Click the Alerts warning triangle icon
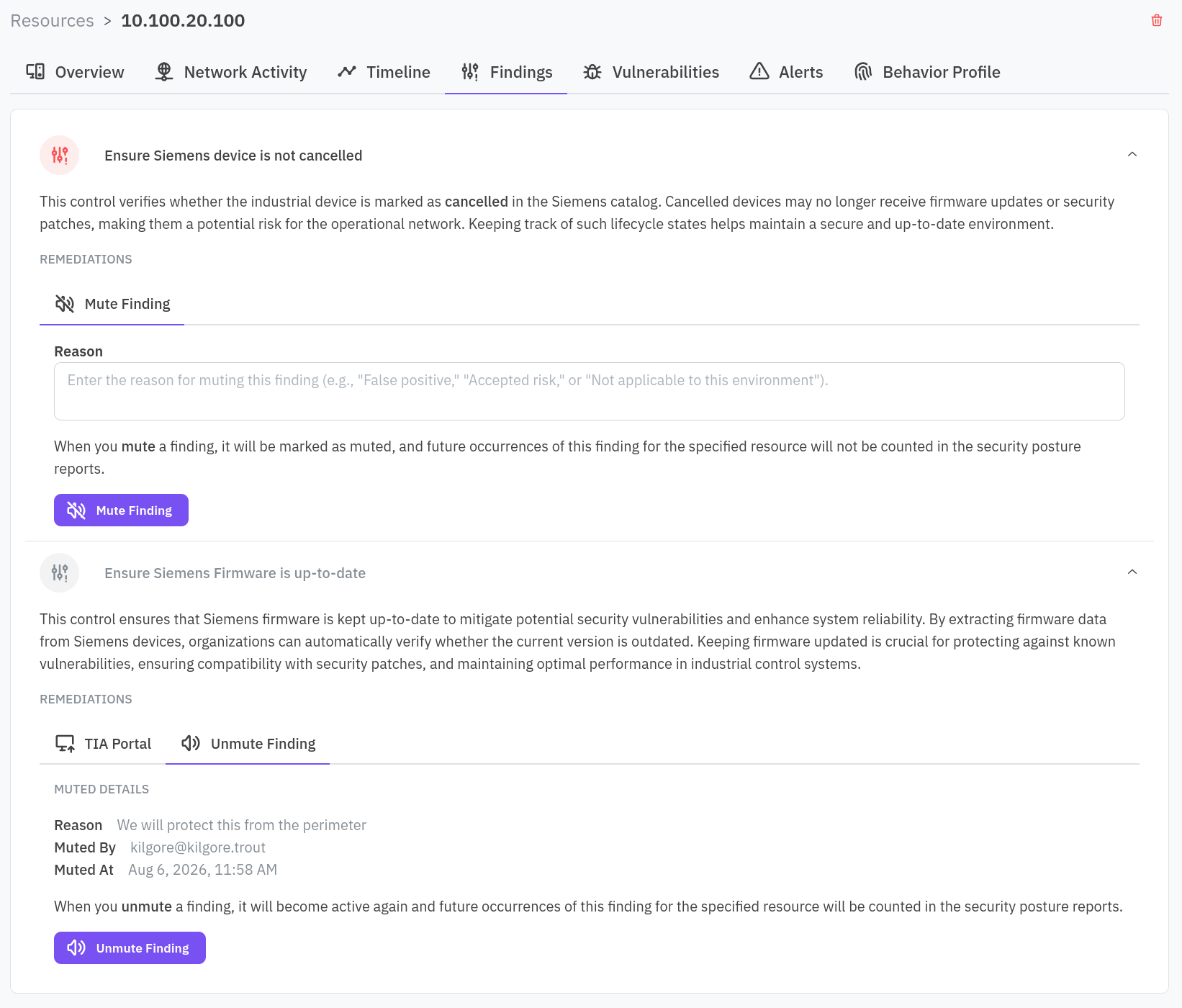The width and height of the screenshot is (1182, 1008). (x=759, y=71)
